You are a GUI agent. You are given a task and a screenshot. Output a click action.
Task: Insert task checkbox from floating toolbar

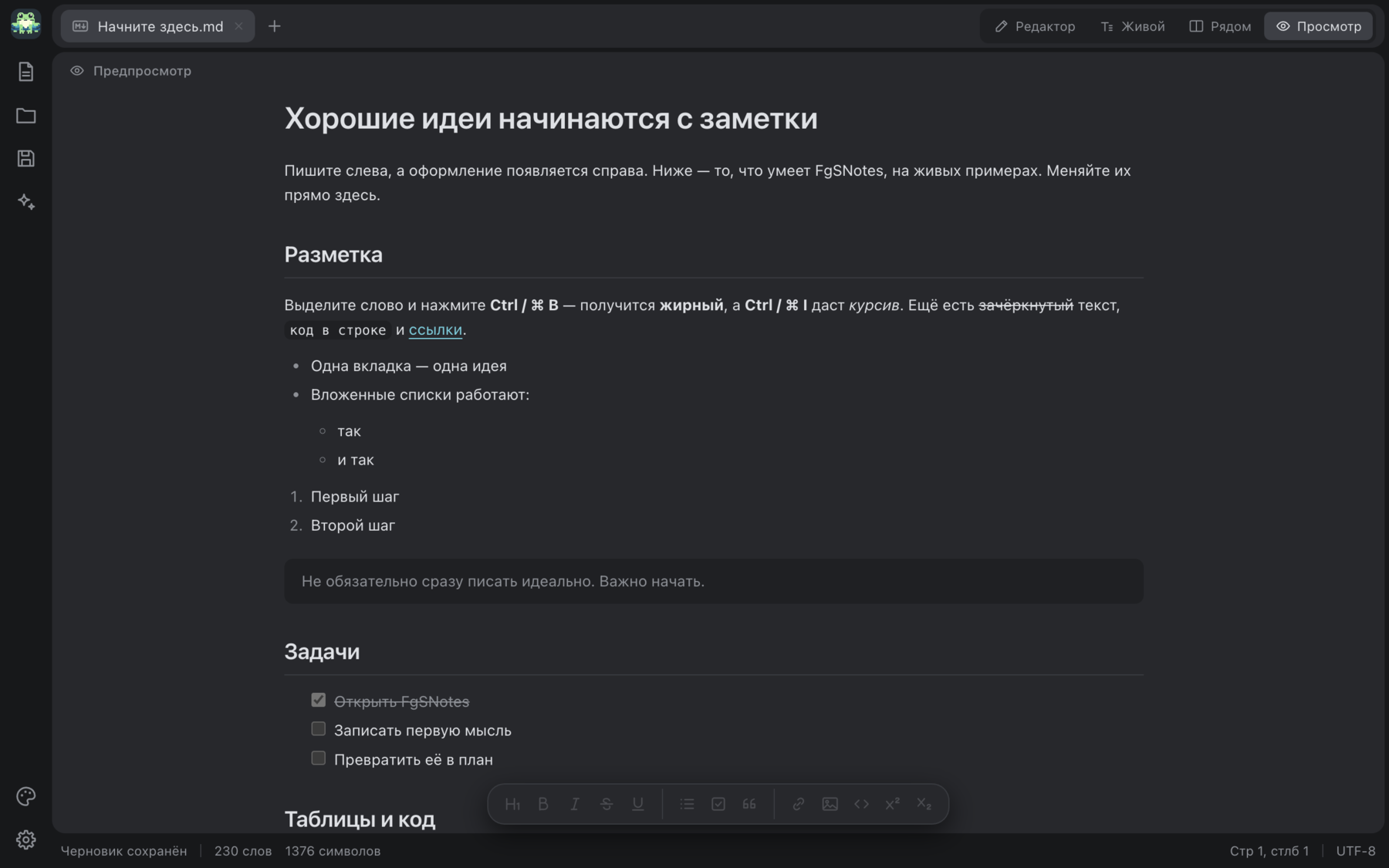click(718, 804)
